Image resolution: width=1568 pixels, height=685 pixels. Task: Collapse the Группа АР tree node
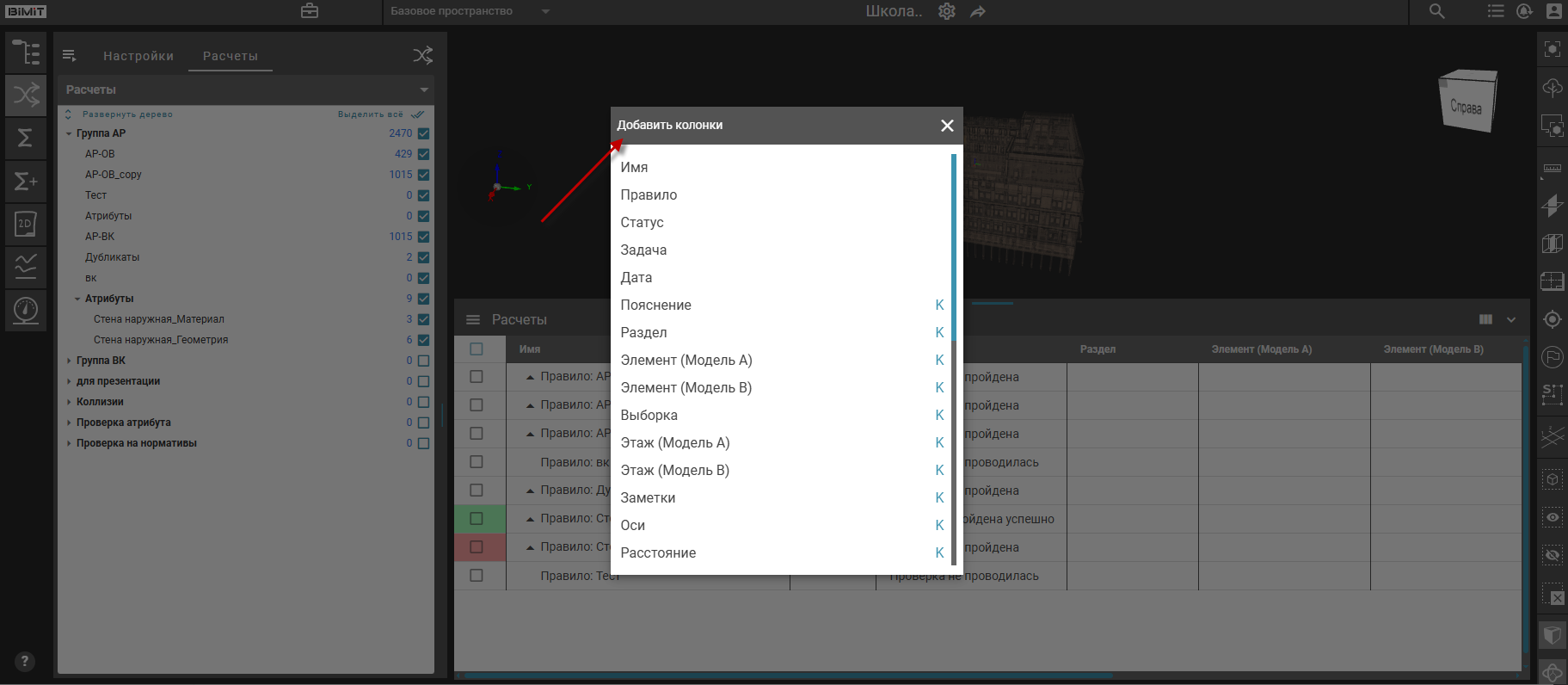coord(69,133)
